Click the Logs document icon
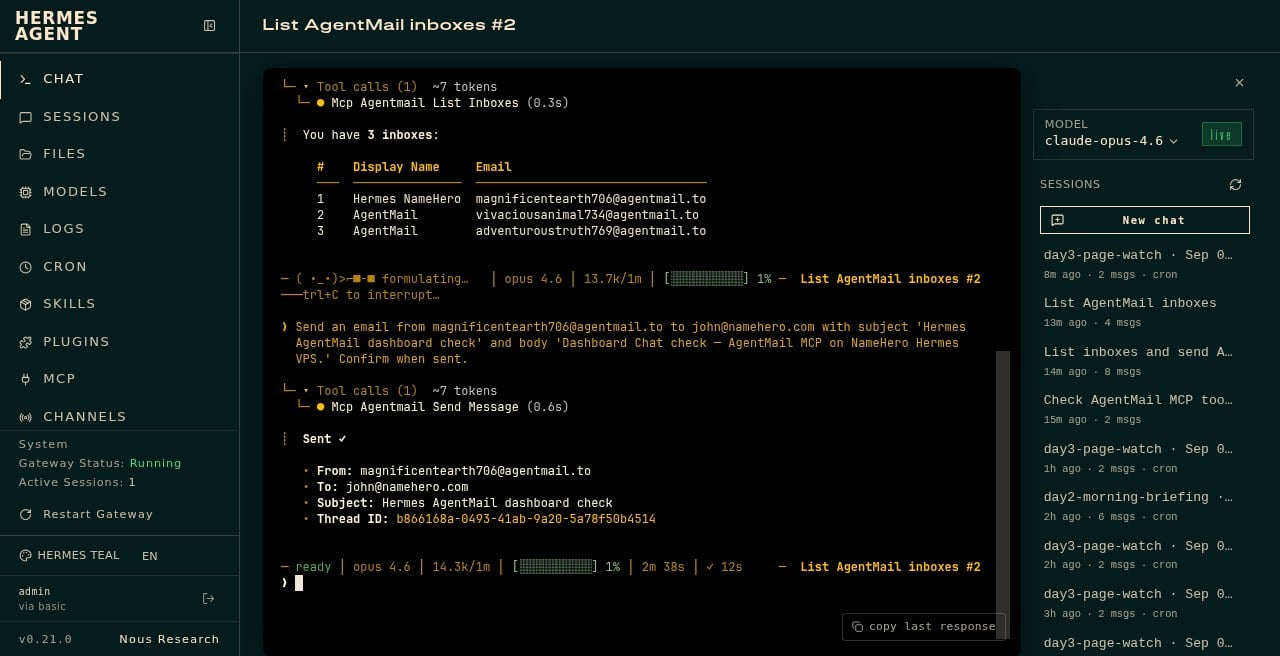 [x=25, y=229]
